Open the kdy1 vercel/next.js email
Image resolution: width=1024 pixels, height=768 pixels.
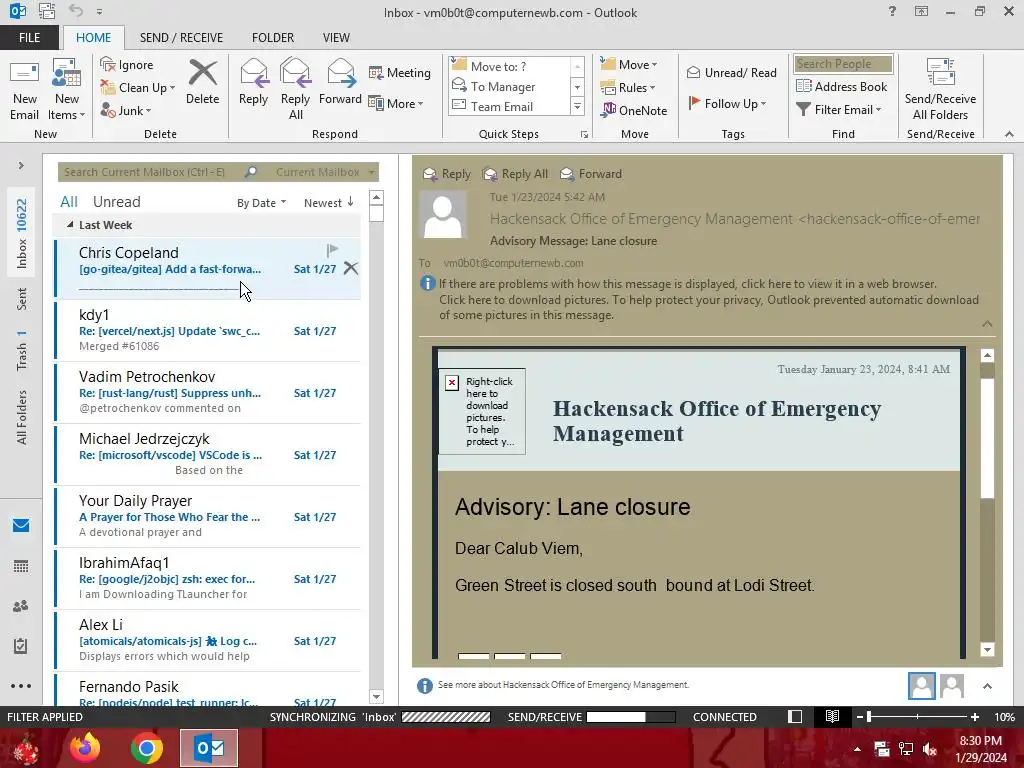[208, 331]
